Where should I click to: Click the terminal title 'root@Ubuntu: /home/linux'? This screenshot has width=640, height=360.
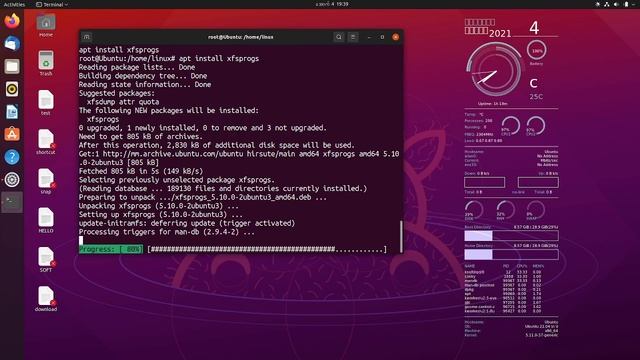tap(241, 37)
